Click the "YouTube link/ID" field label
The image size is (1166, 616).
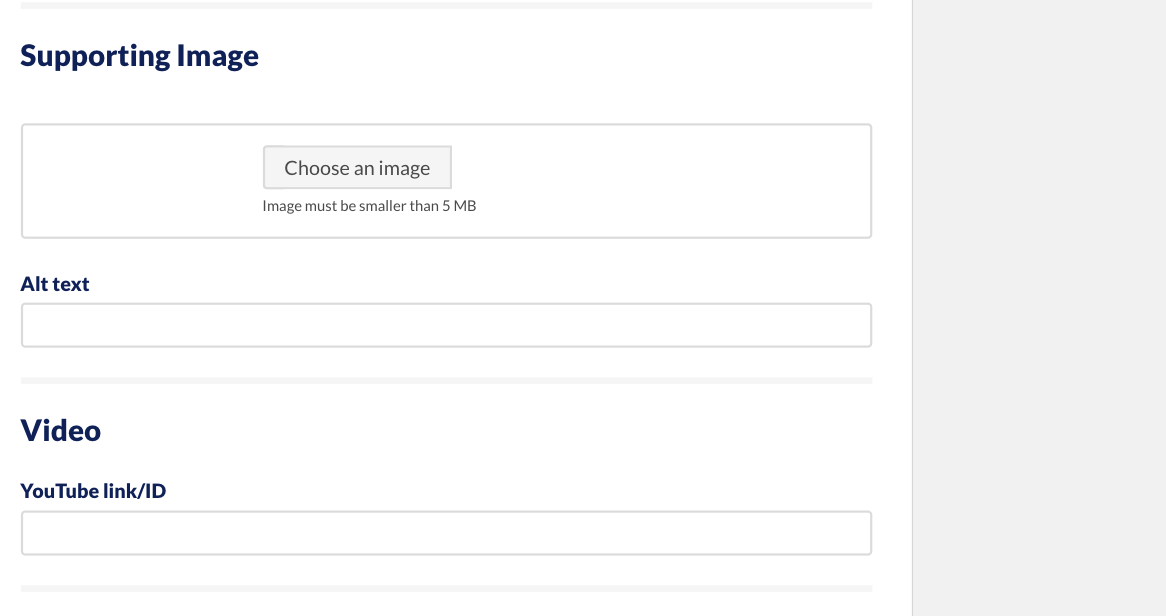tap(93, 491)
